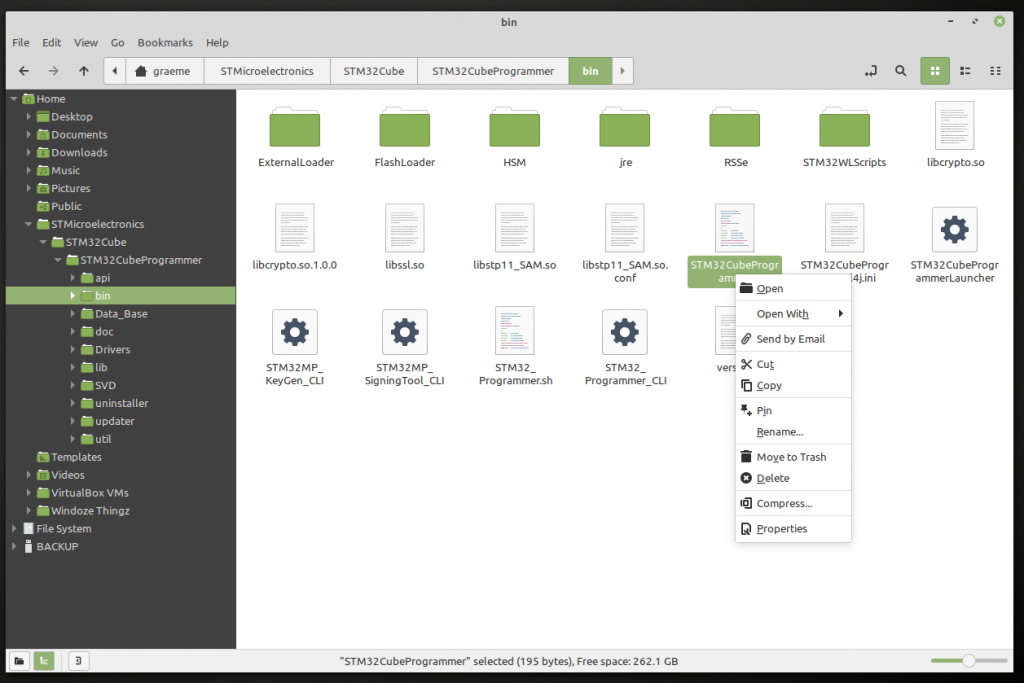Open the FlashLoader folder icon
The image size is (1024, 683).
[x=404, y=127]
